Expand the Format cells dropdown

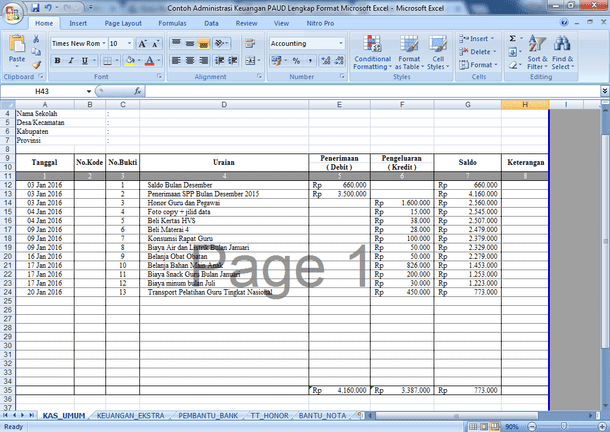(496, 65)
